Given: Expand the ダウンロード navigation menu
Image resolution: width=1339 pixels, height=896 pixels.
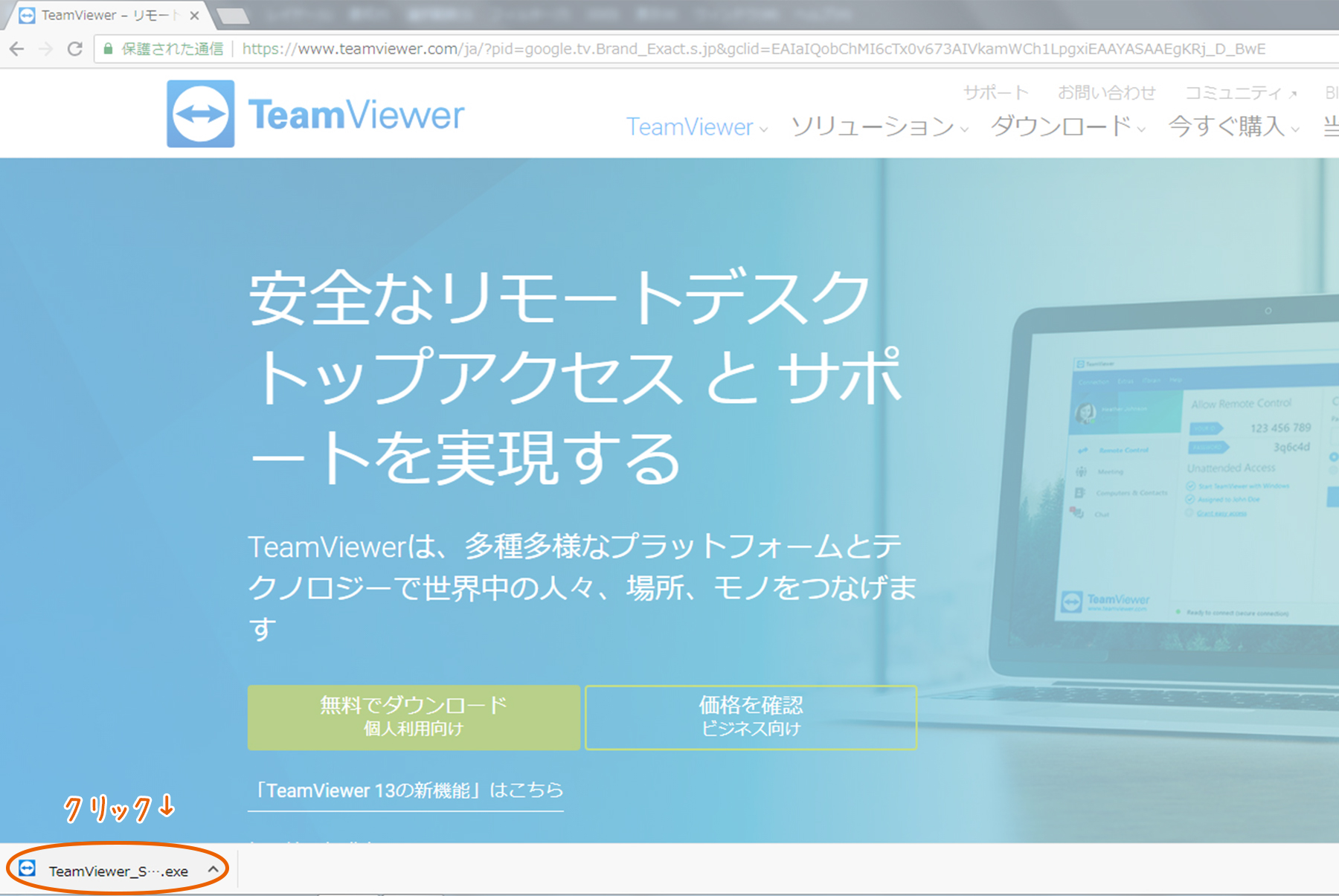Looking at the screenshot, I should [x=1067, y=127].
